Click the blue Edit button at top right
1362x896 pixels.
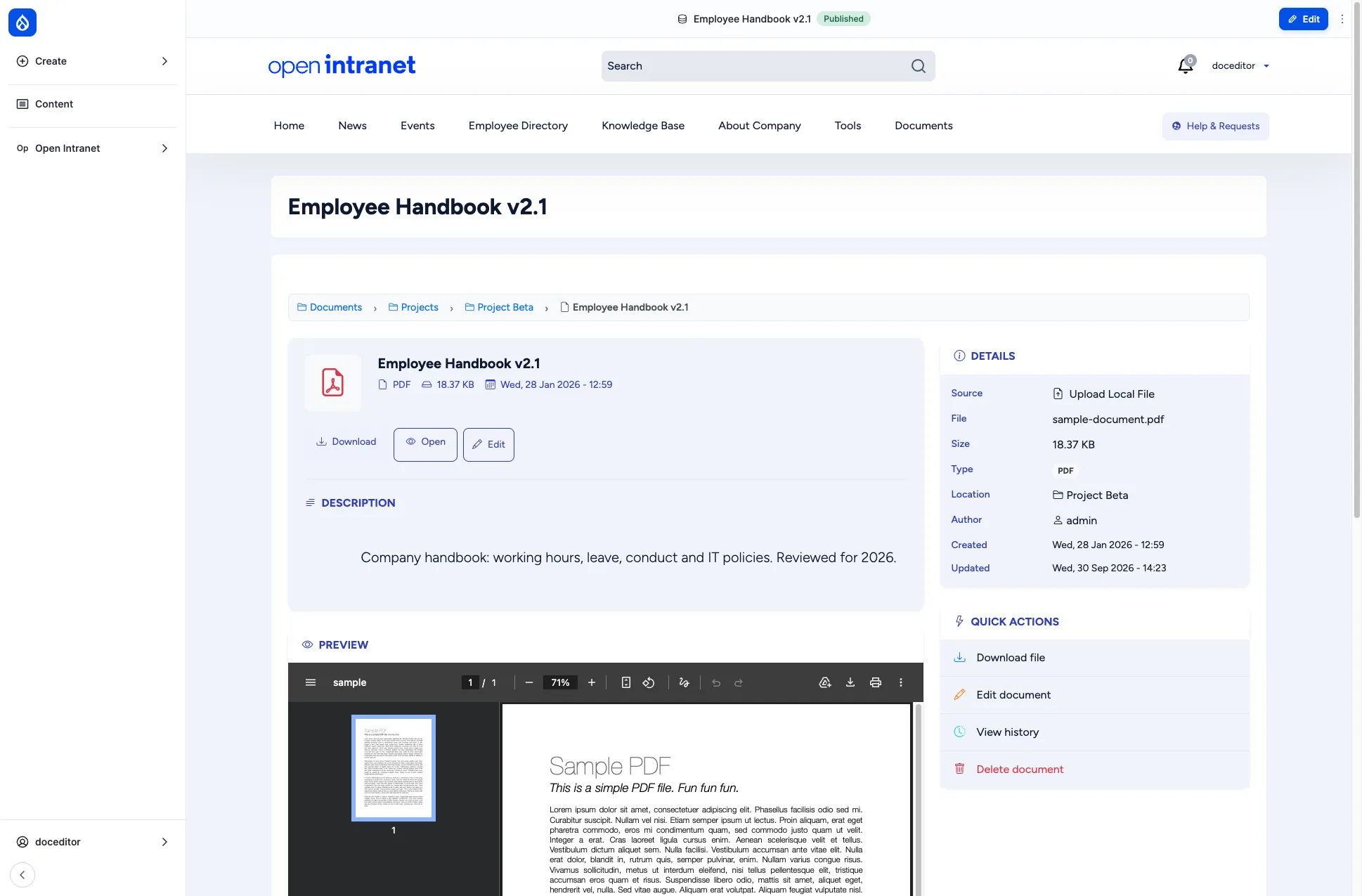click(x=1303, y=19)
